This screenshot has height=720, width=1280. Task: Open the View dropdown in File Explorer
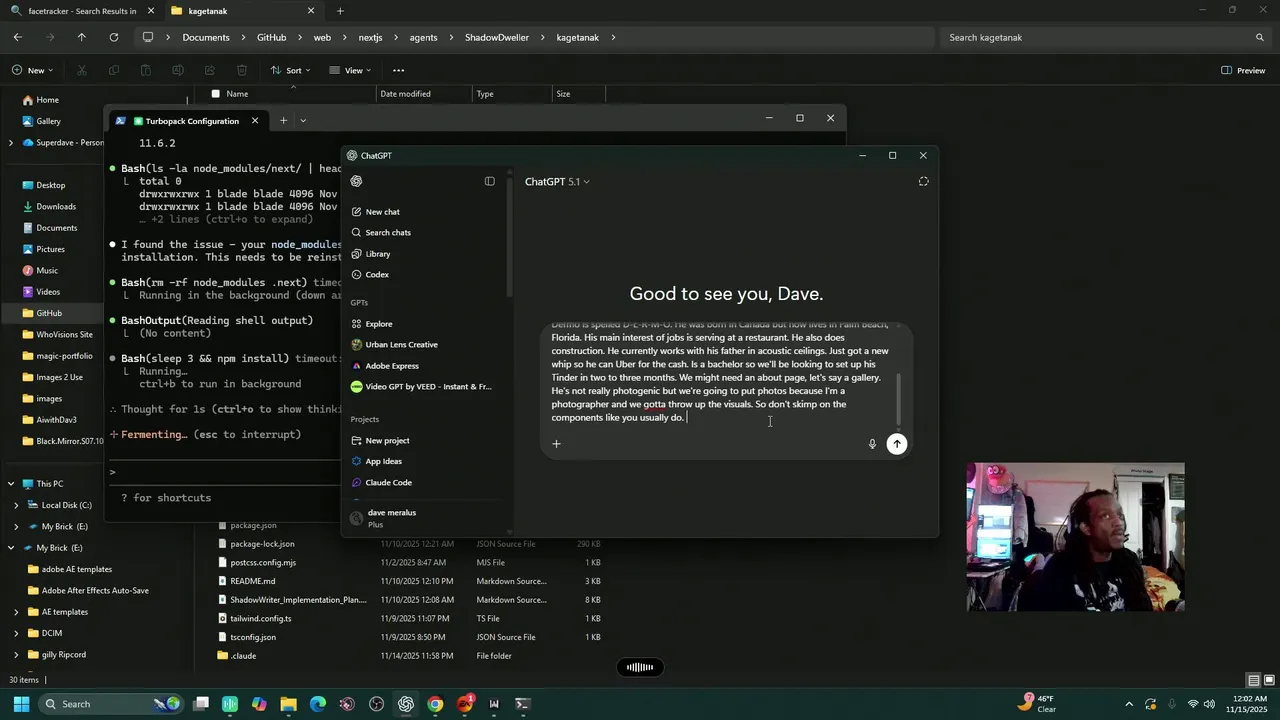click(x=350, y=71)
